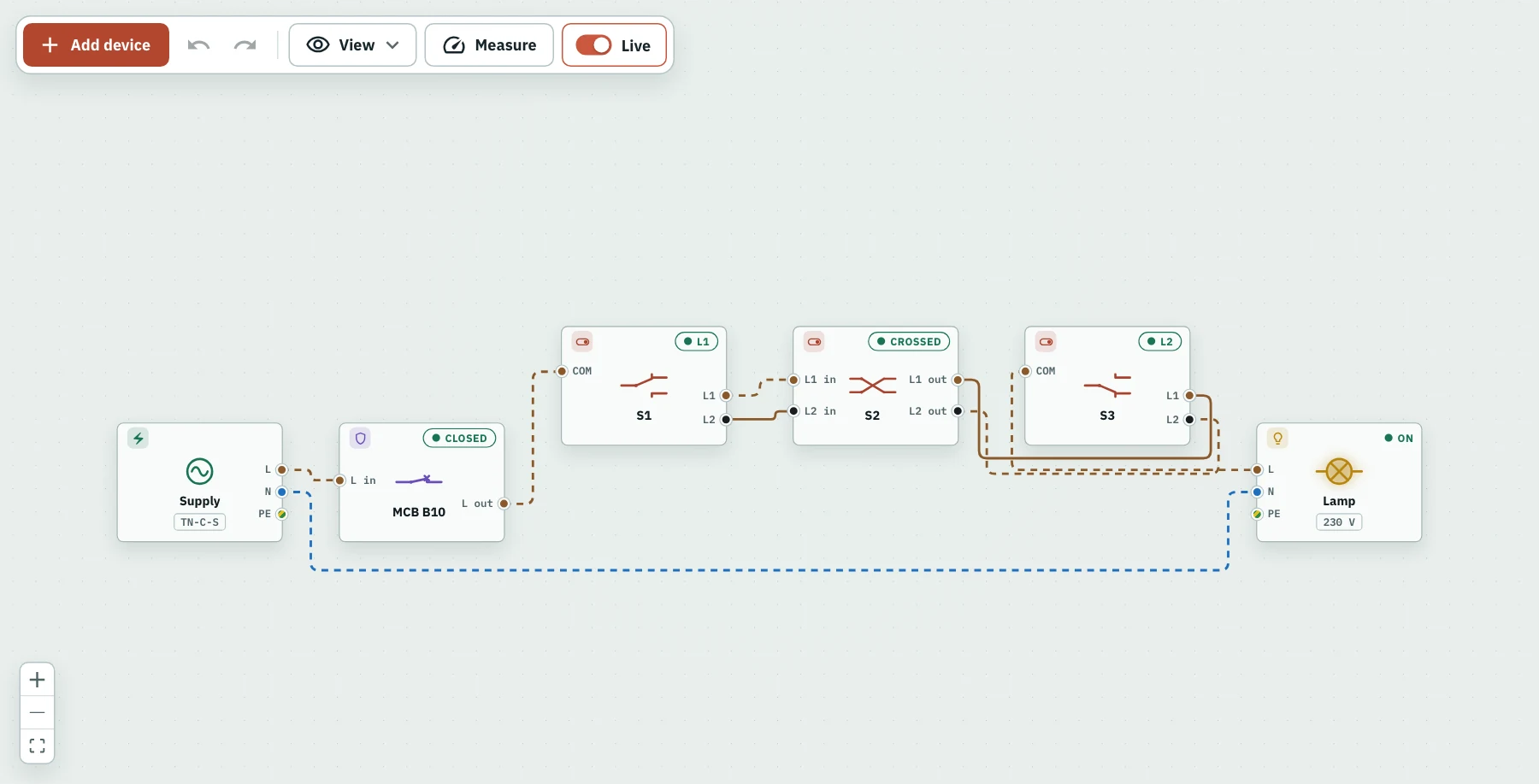Click the TN-C-S label on Supply
Screen dimensions: 1539x784
(x=199, y=522)
